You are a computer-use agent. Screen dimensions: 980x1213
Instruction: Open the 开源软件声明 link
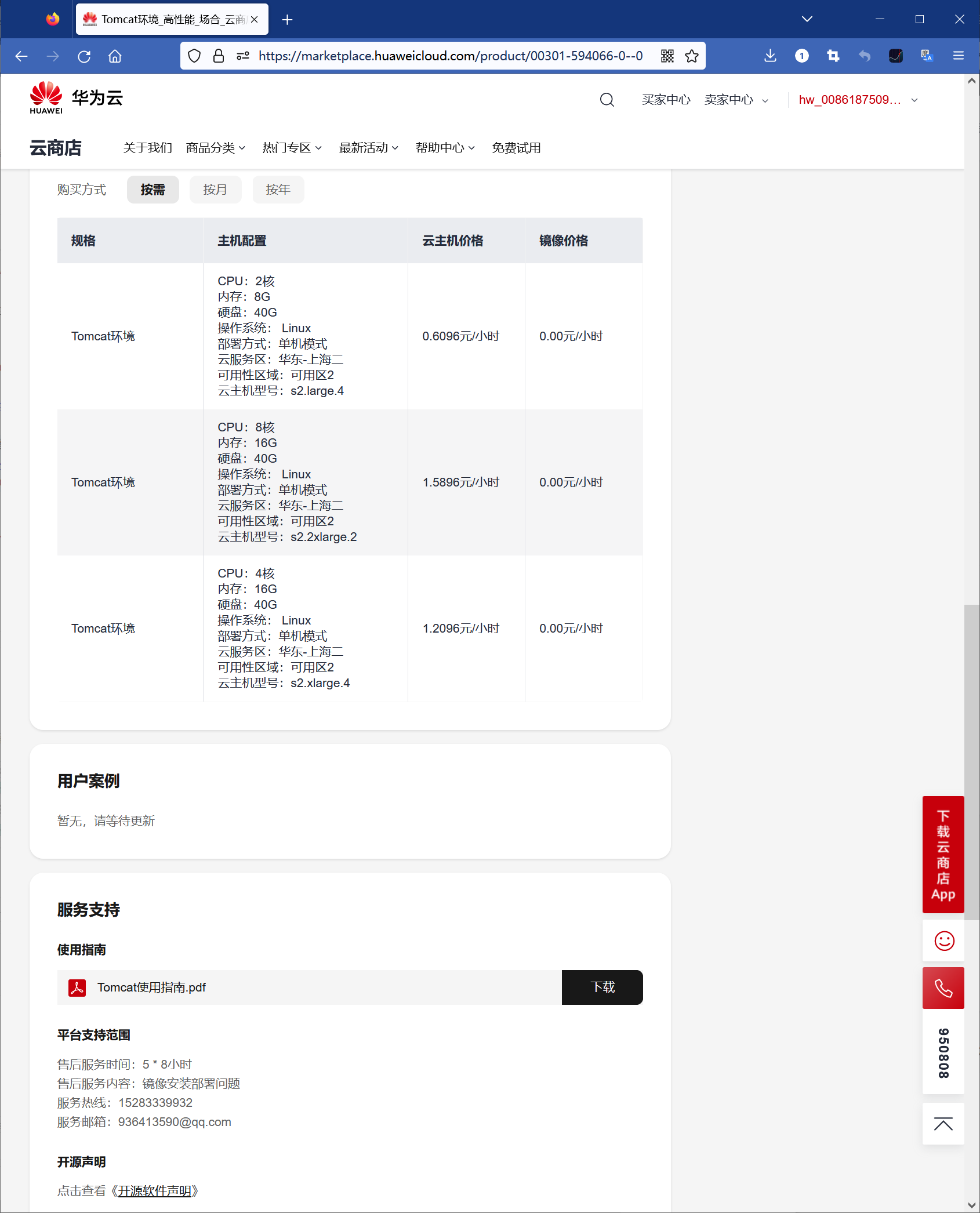point(155,1192)
